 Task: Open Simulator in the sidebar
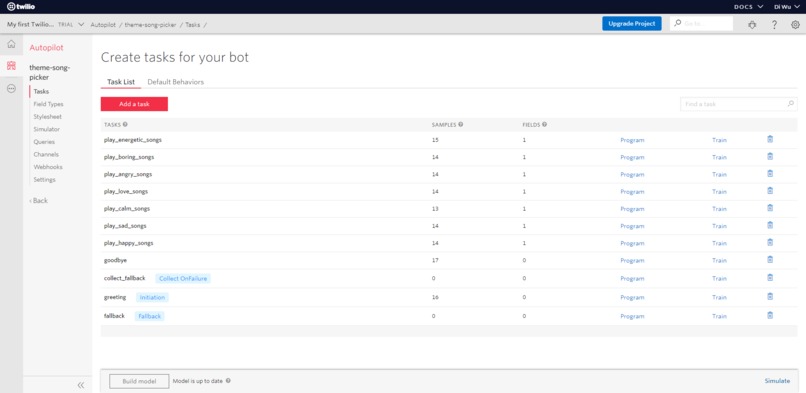46,129
